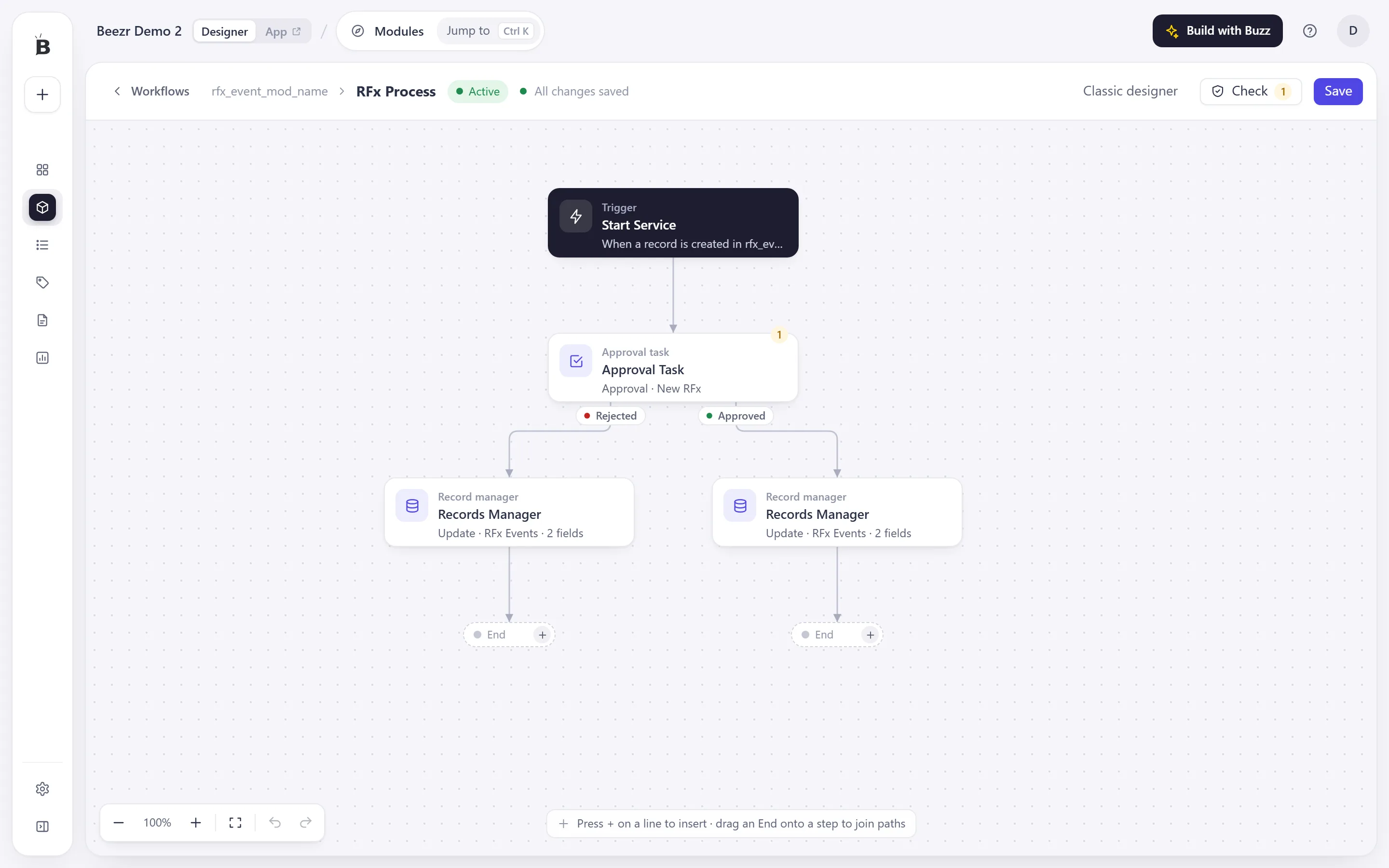
Task: Click the warning badge on Approval Task
Action: tap(779, 335)
